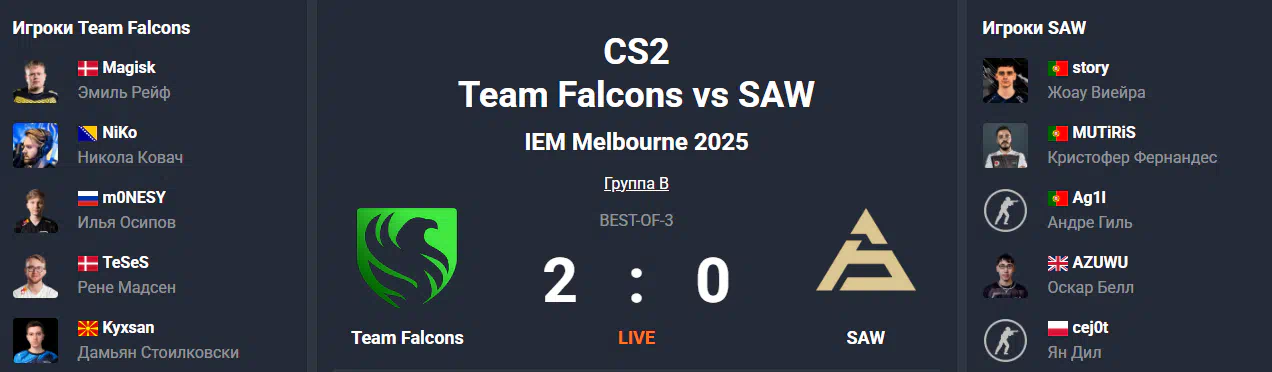Viewport: 1272px width, 372px height.
Task: Click cej0t's placeholder avatar icon
Action: point(1006,340)
